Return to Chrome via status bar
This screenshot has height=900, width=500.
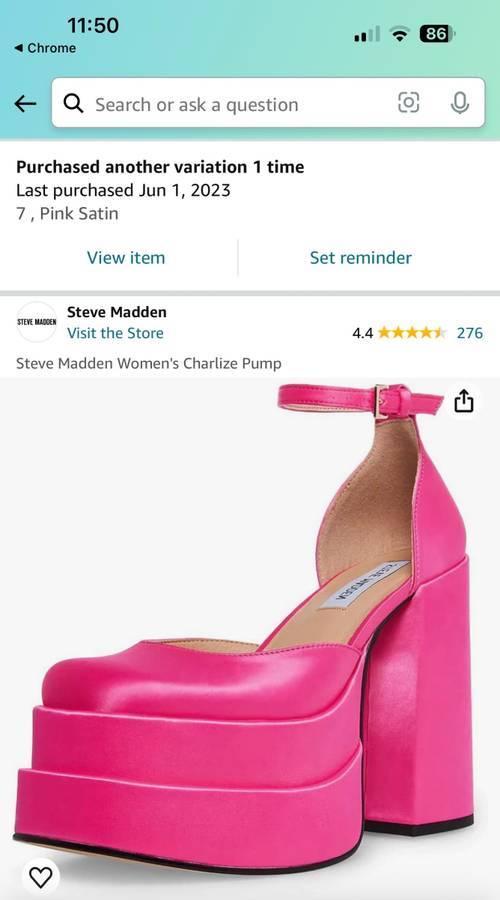[45, 48]
